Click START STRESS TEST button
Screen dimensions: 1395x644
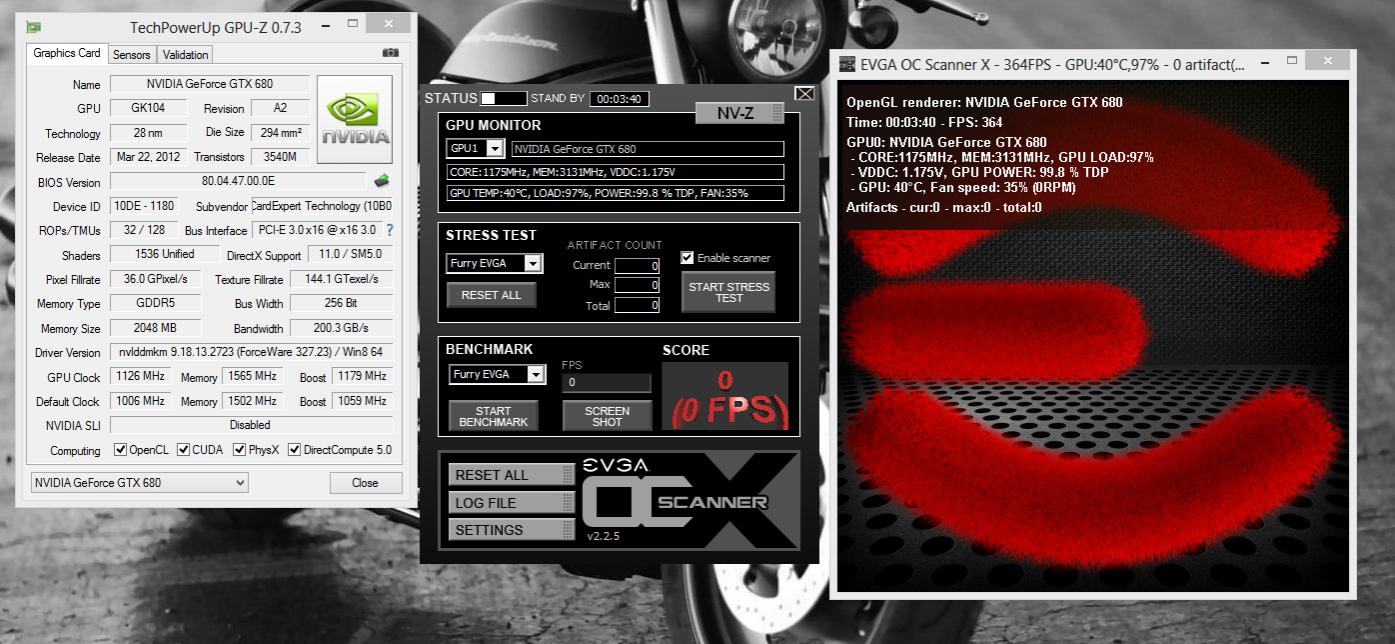click(x=729, y=292)
